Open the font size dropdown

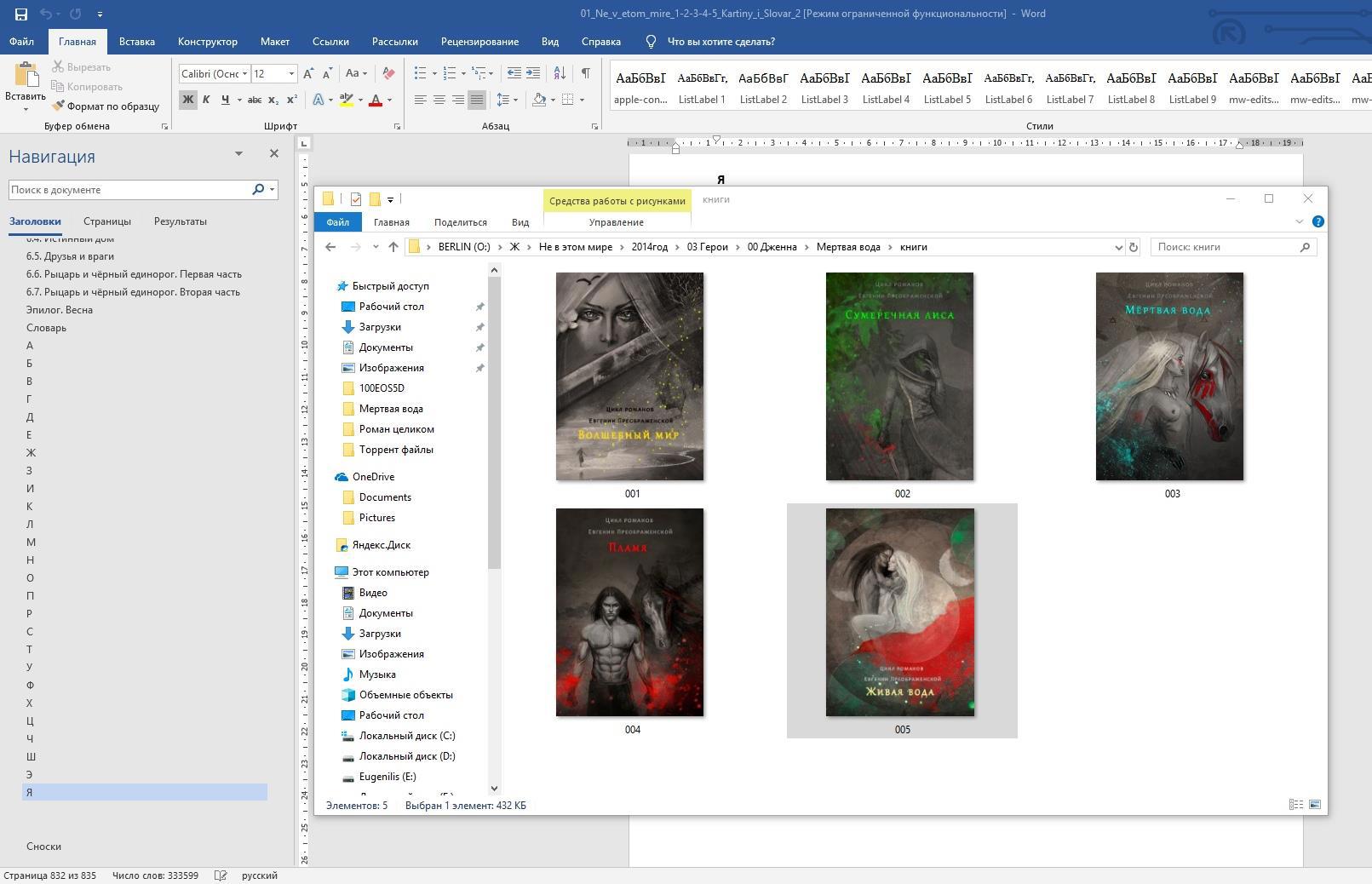[291, 74]
